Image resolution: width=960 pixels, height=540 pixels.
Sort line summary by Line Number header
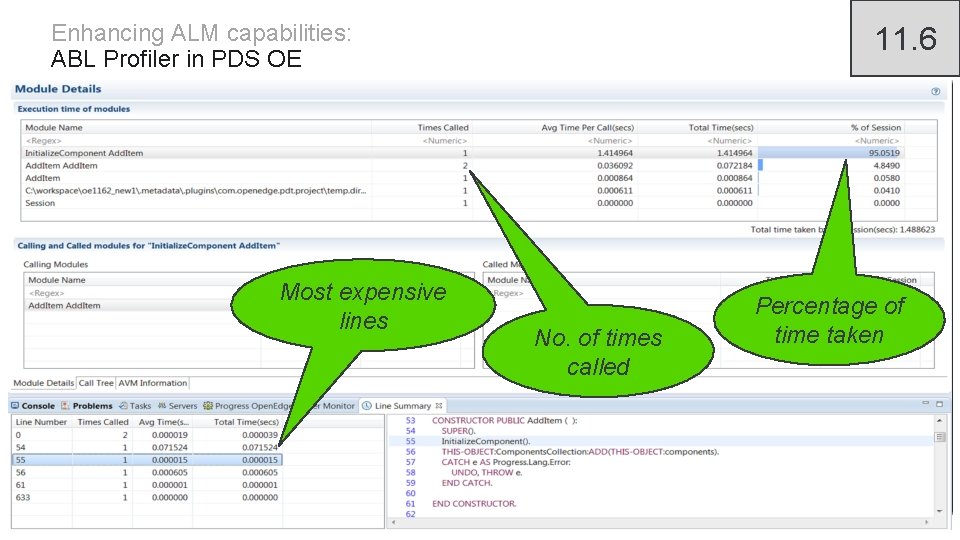click(41, 422)
